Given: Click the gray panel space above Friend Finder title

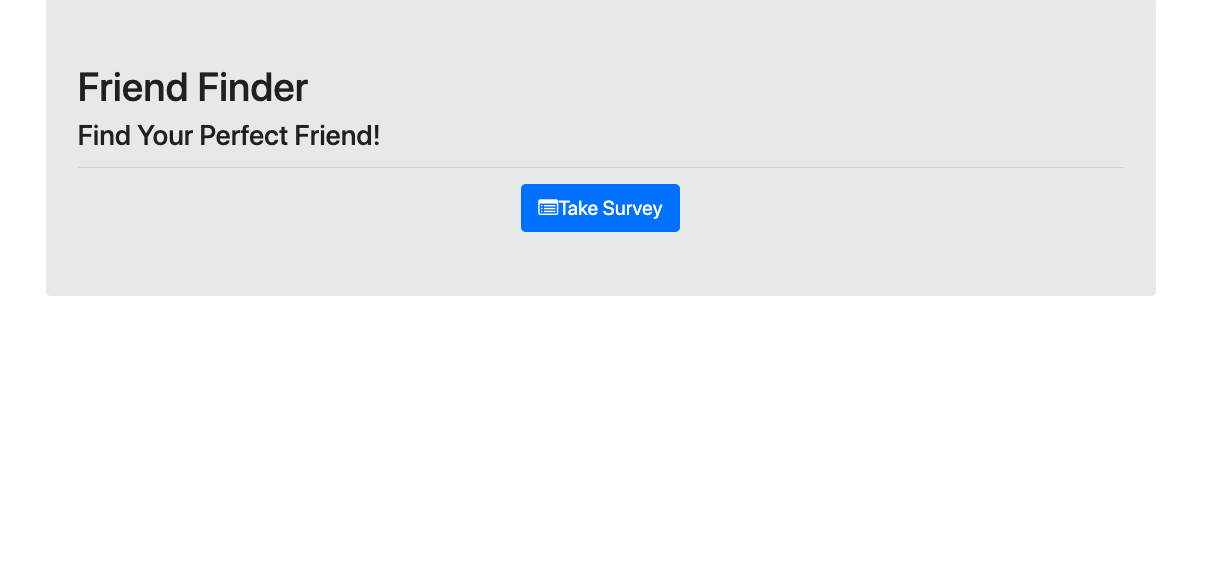Looking at the screenshot, I should coord(600,32).
